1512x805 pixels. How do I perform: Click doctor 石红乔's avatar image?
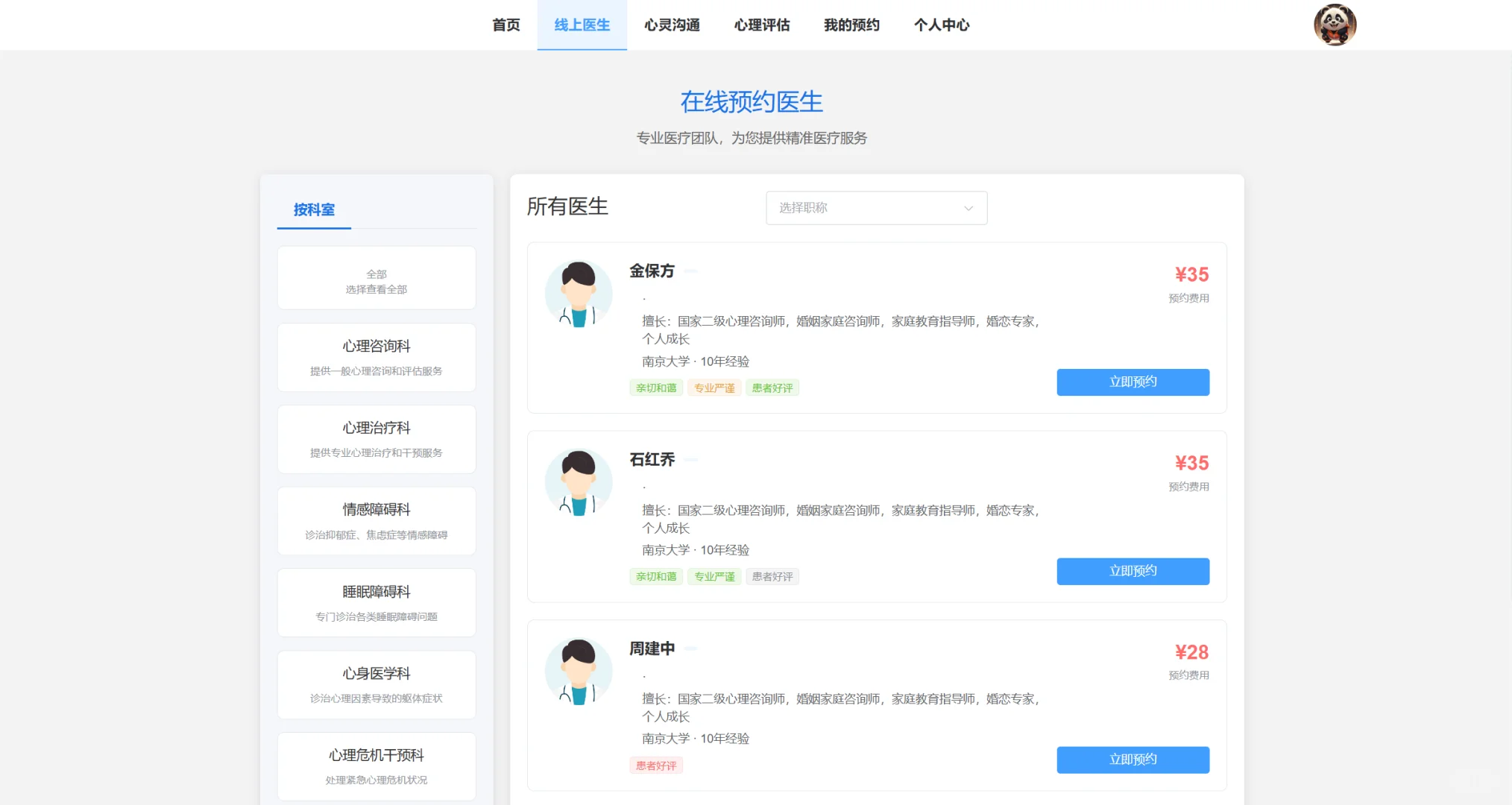point(579,482)
